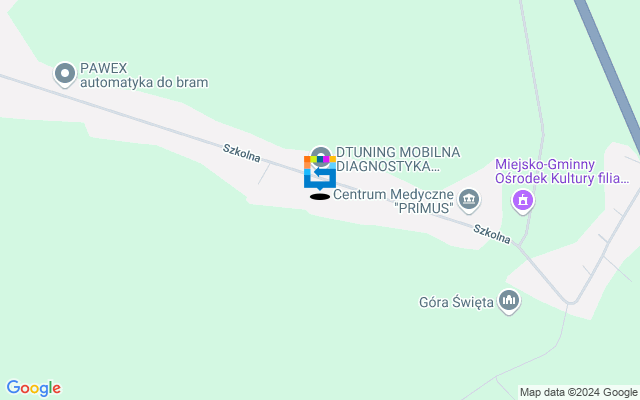This screenshot has width=640, height=400.
Task: Select the Centrum Medyczne "PRIMUS" text label
Action: tap(393, 201)
